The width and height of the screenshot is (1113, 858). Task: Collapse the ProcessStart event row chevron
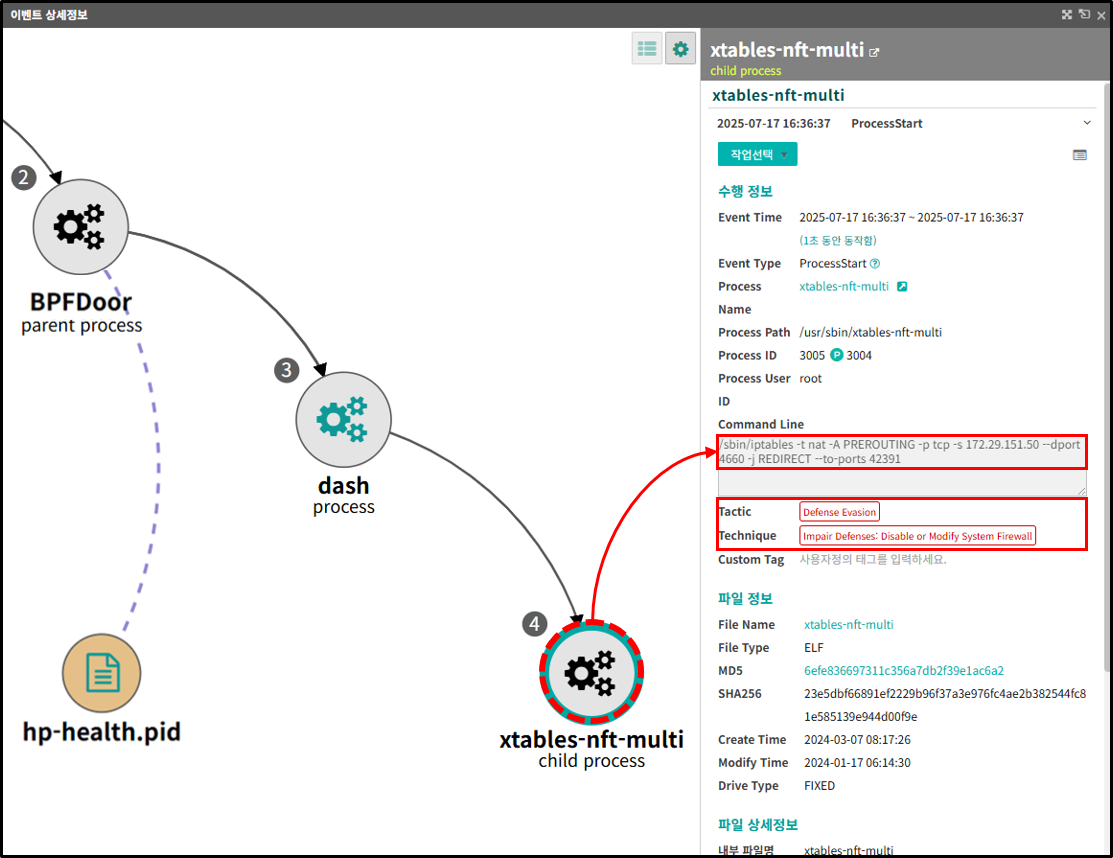pyautogui.click(x=1087, y=123)
